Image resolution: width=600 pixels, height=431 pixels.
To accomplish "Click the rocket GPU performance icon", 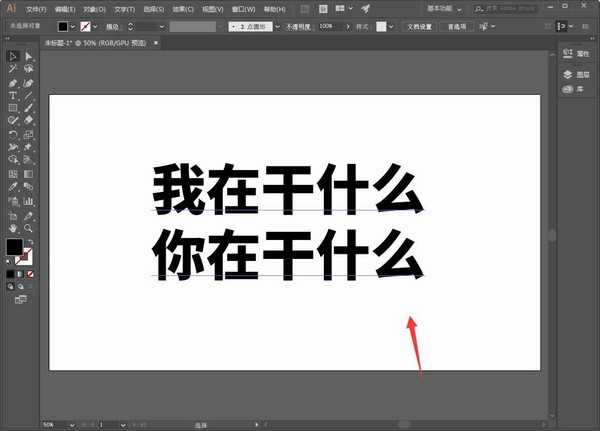I will tap(365, 8).
